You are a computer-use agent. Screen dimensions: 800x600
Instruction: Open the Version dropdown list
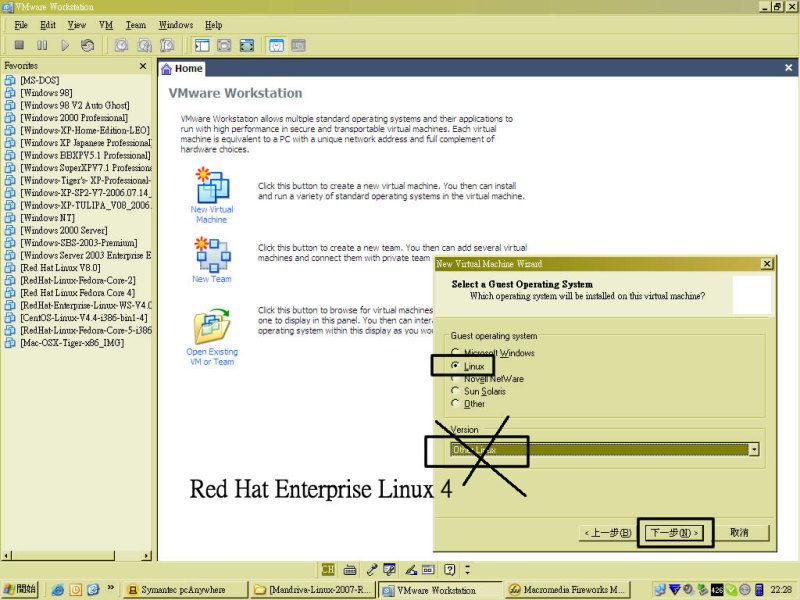click(x=754, y=449)
